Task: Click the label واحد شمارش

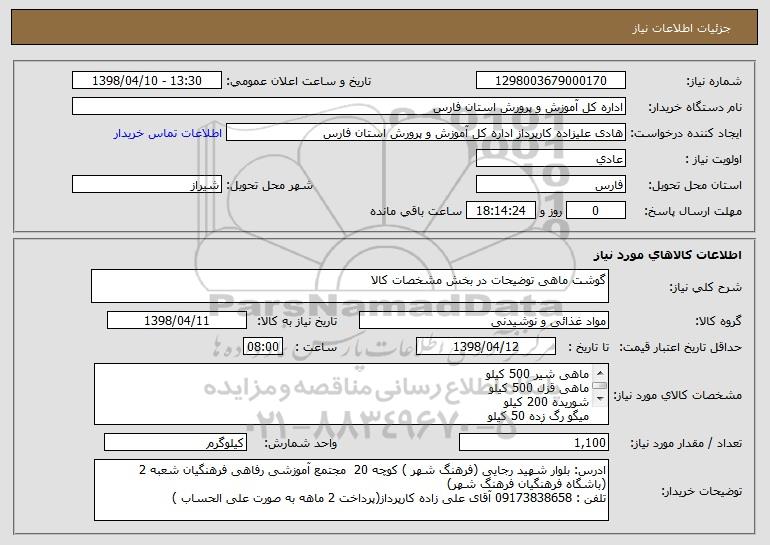Action: 301,444
